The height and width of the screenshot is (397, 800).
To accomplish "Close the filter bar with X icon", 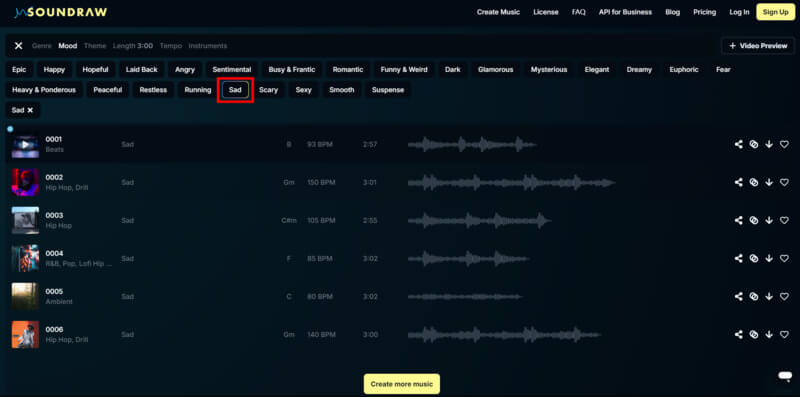I will (18, 46).
